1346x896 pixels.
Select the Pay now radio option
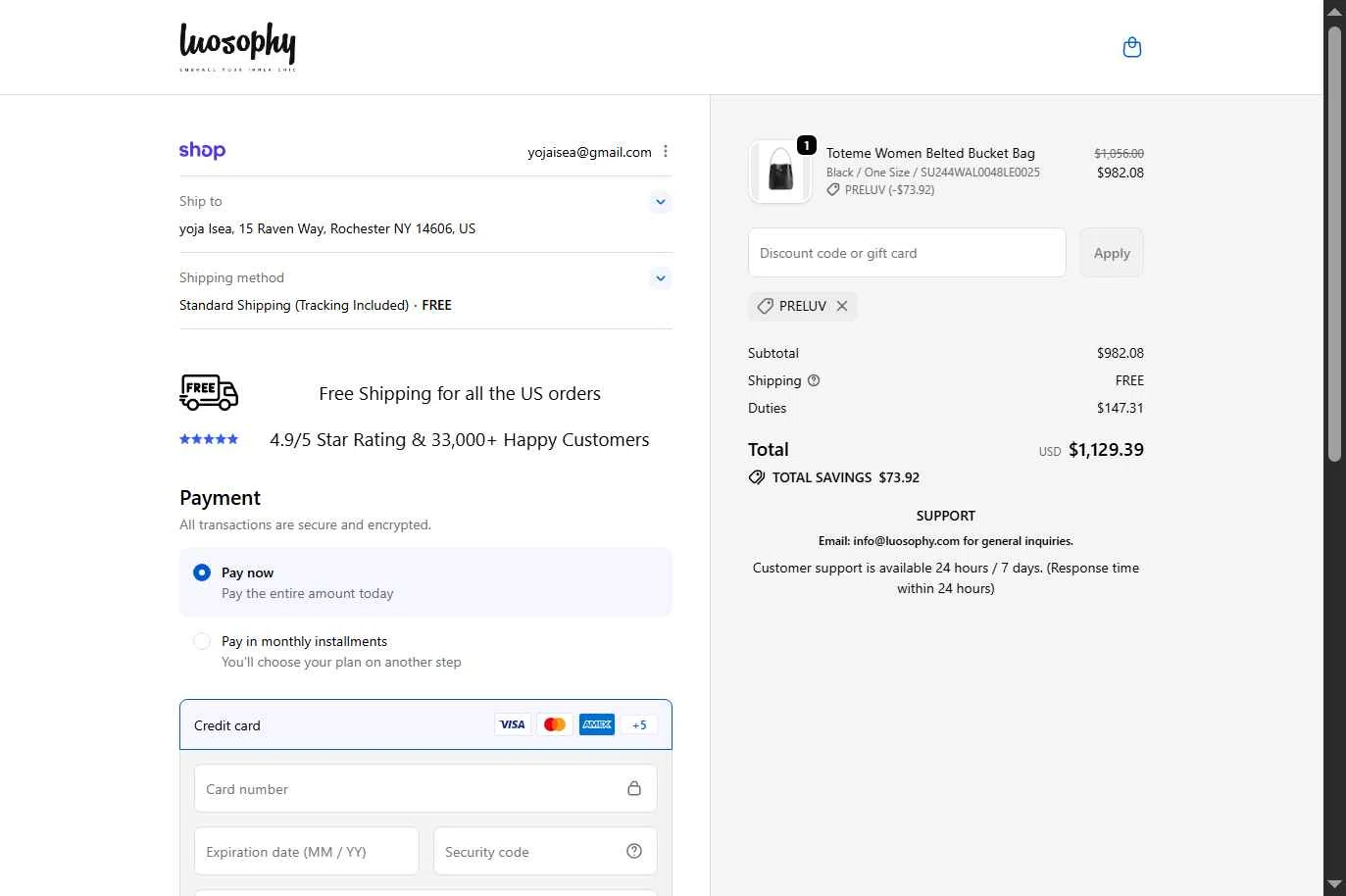click(202, 572)
